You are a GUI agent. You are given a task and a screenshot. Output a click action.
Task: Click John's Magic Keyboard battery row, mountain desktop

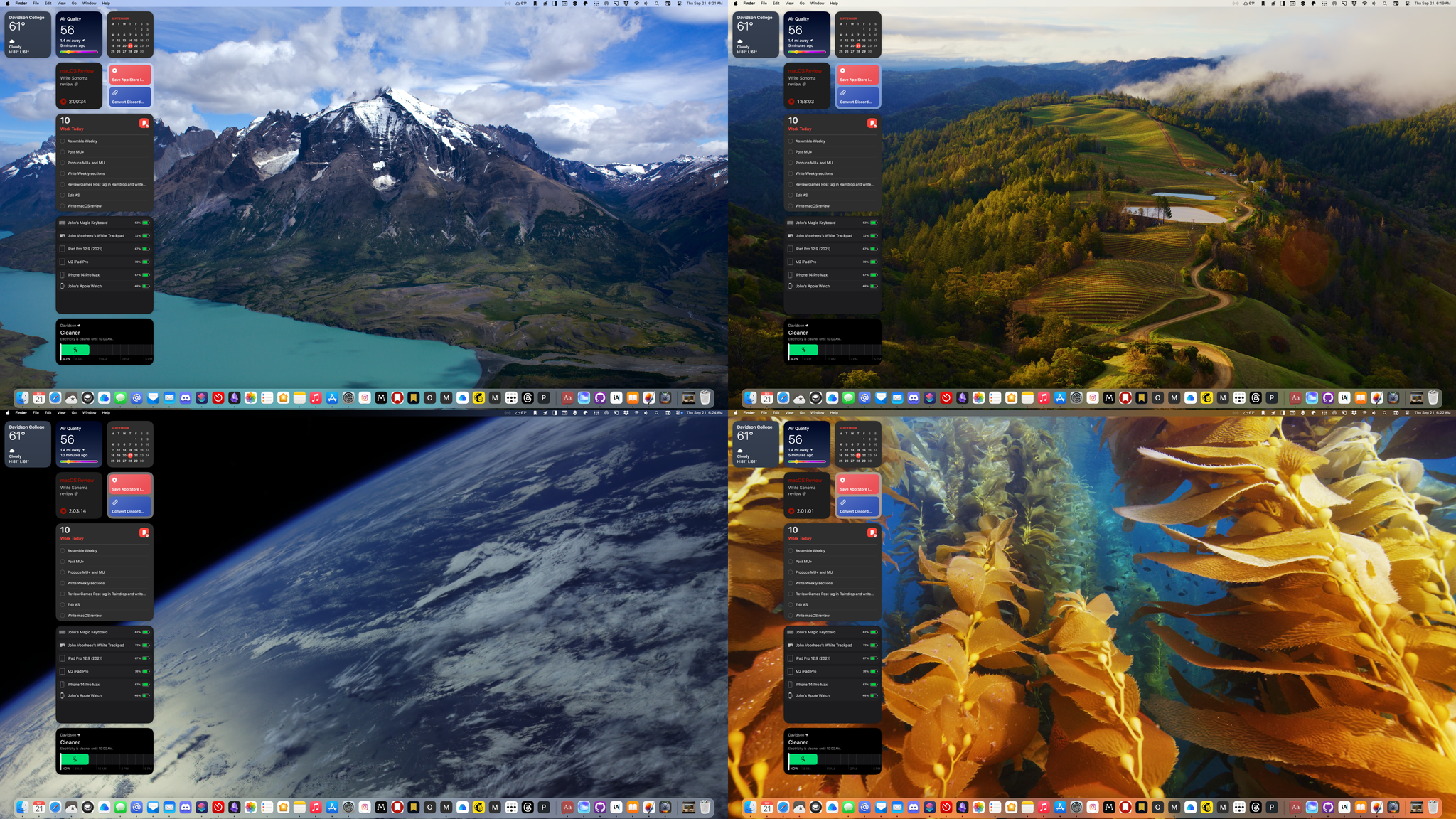(x=105, y=223)
